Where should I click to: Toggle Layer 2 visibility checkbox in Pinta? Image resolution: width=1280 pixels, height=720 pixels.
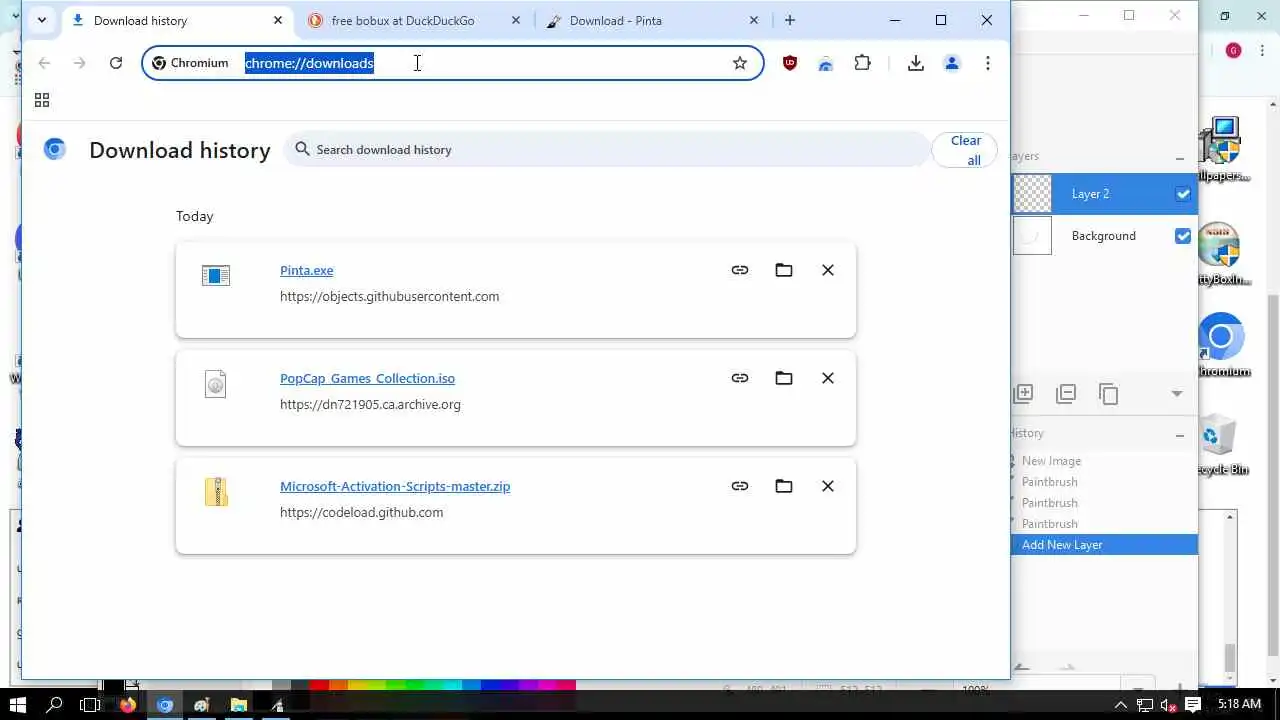point(1183,194)
